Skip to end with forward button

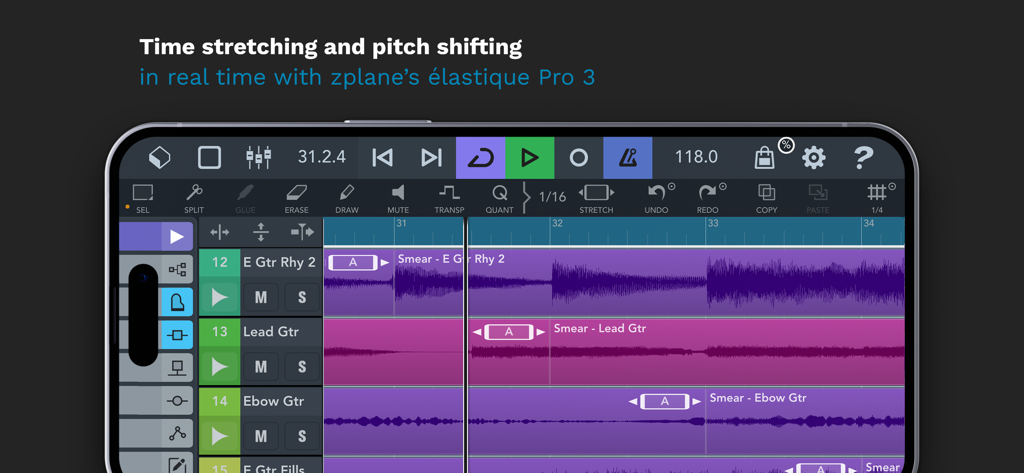(x=432, y=157)
